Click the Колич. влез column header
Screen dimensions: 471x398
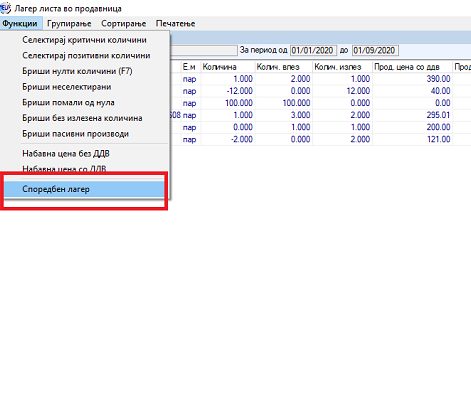(284, 67)
